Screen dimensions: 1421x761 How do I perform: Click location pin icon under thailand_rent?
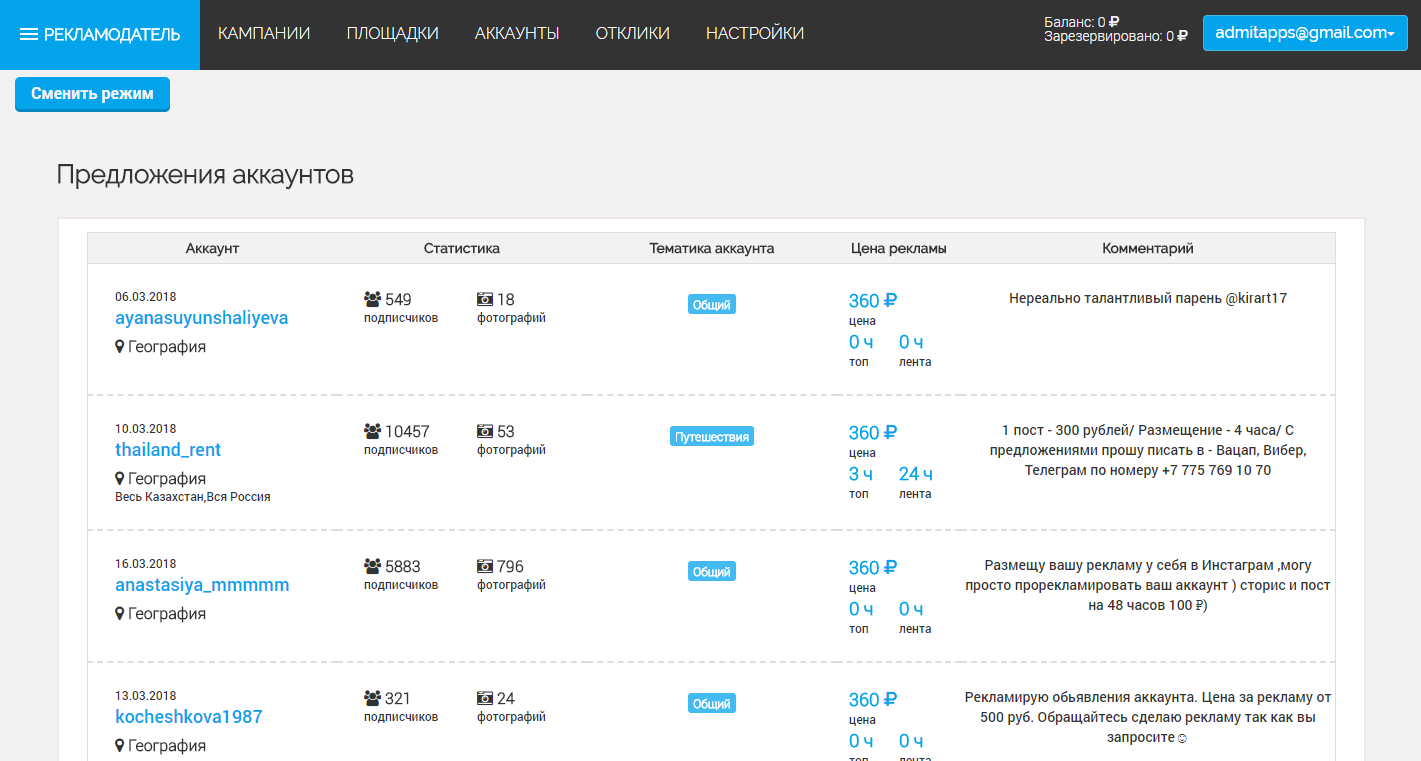click(120, 479)
